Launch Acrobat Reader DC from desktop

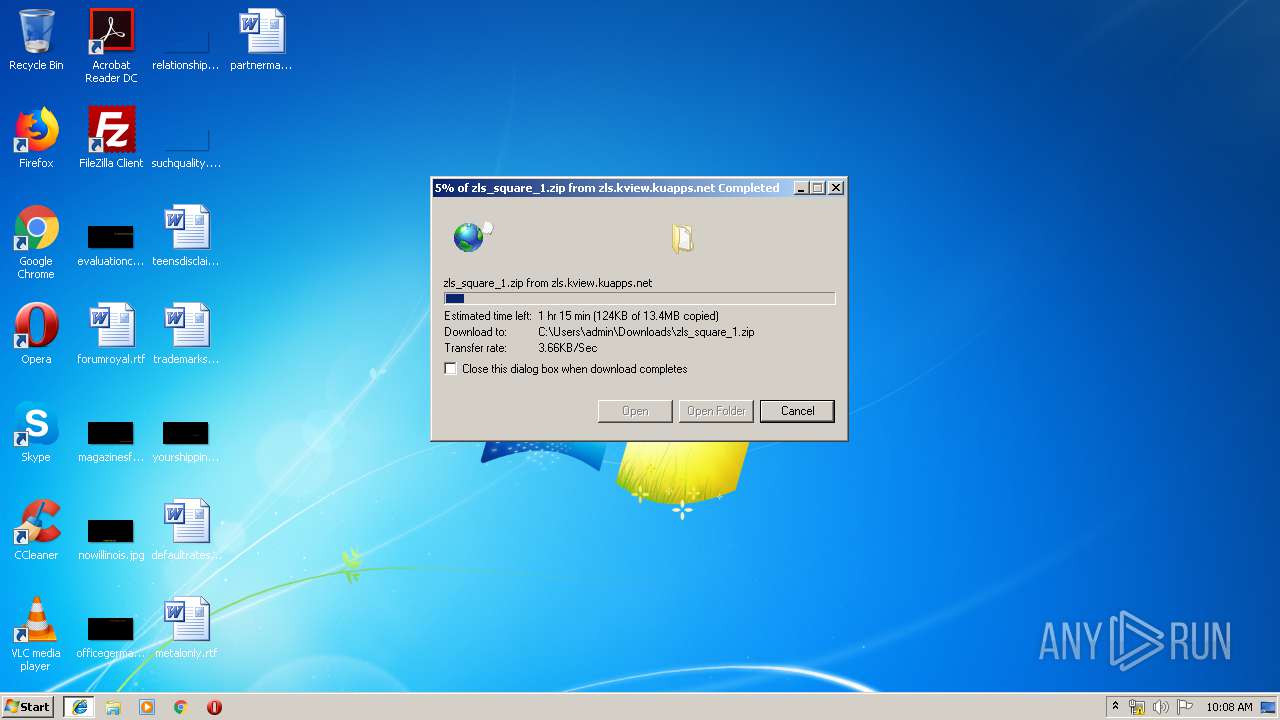111,45
